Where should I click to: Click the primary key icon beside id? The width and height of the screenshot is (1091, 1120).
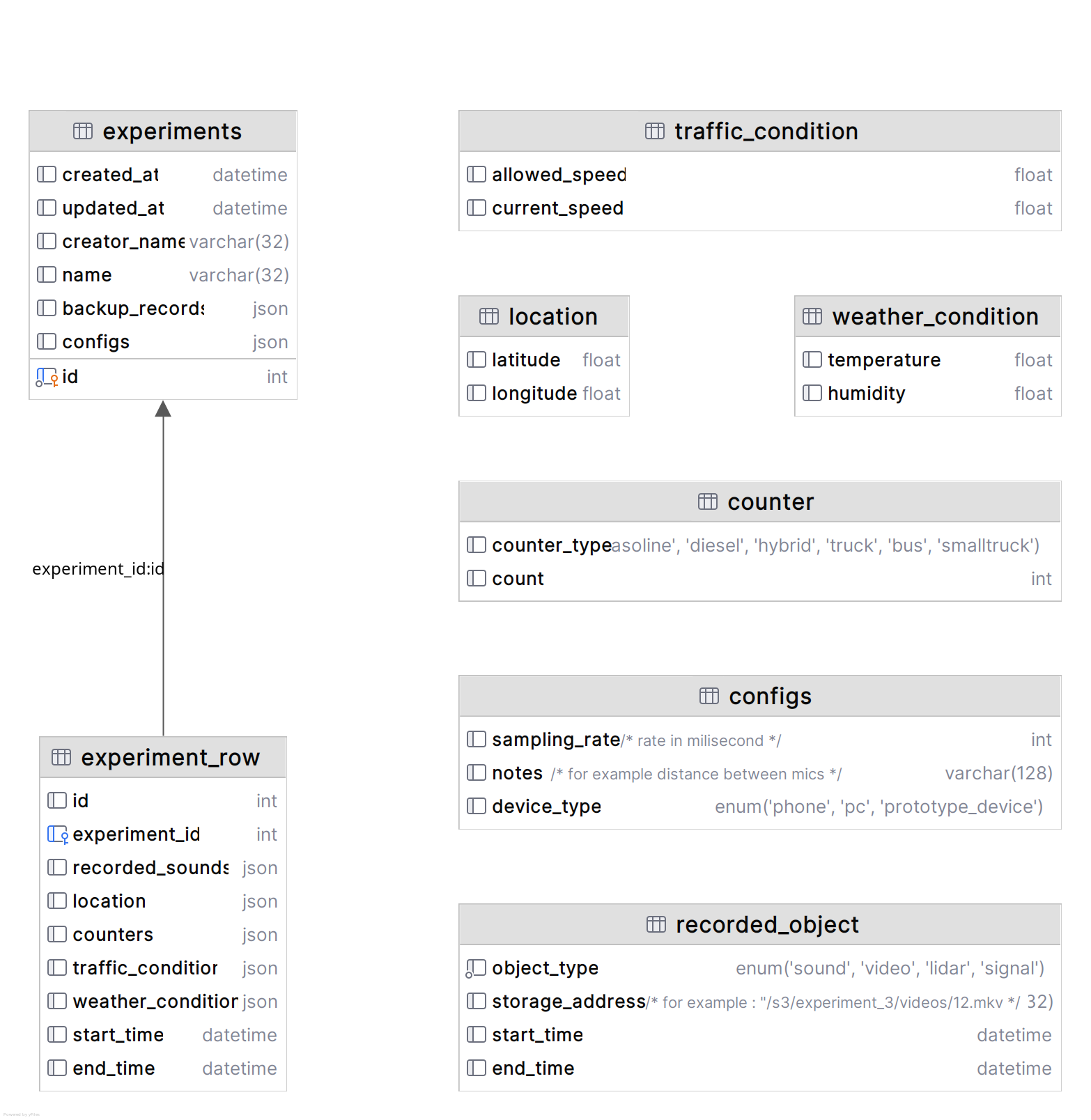pos(47,377)
